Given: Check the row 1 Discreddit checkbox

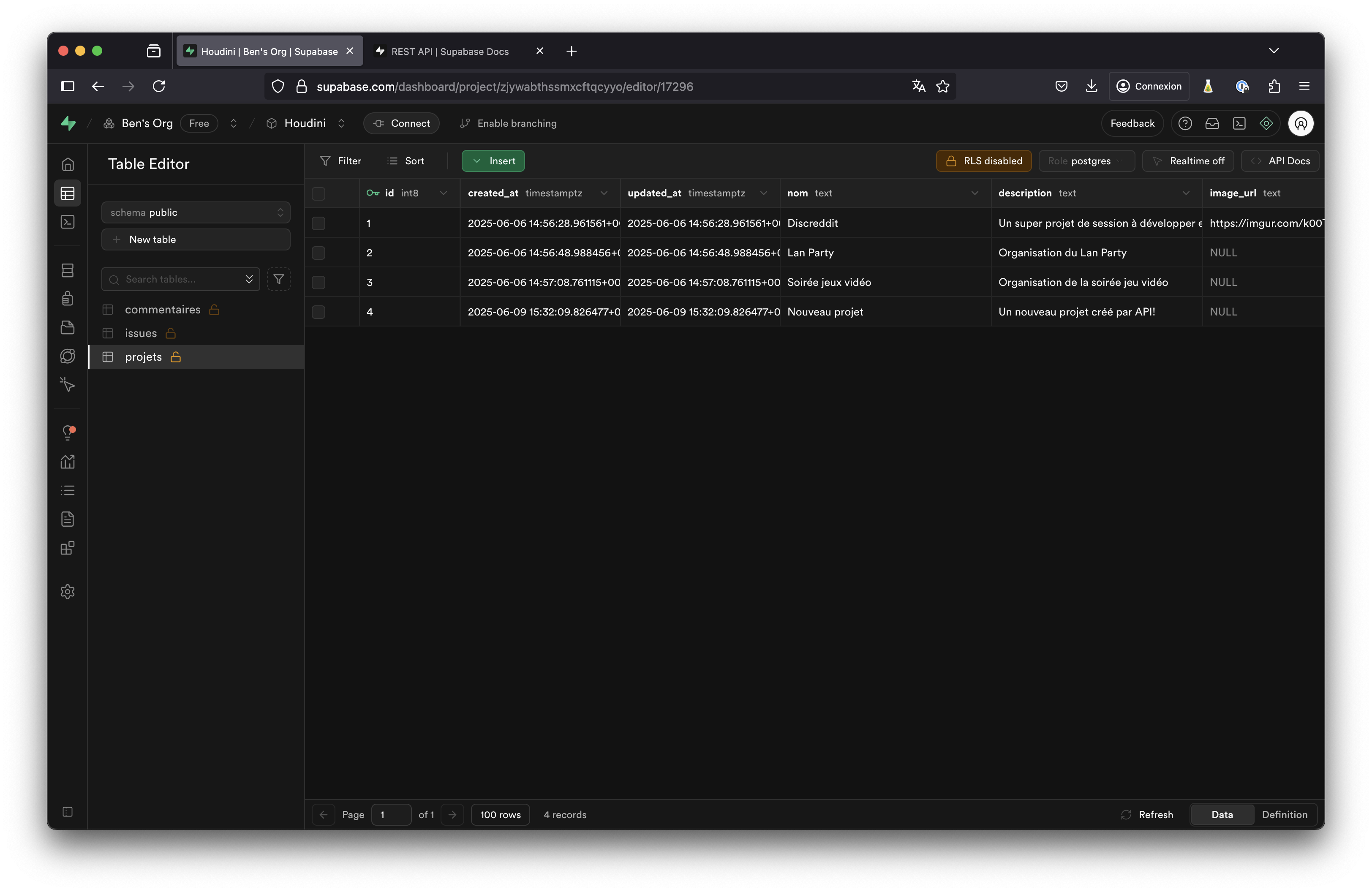Looking at the screenshot, I should point(318,223).
